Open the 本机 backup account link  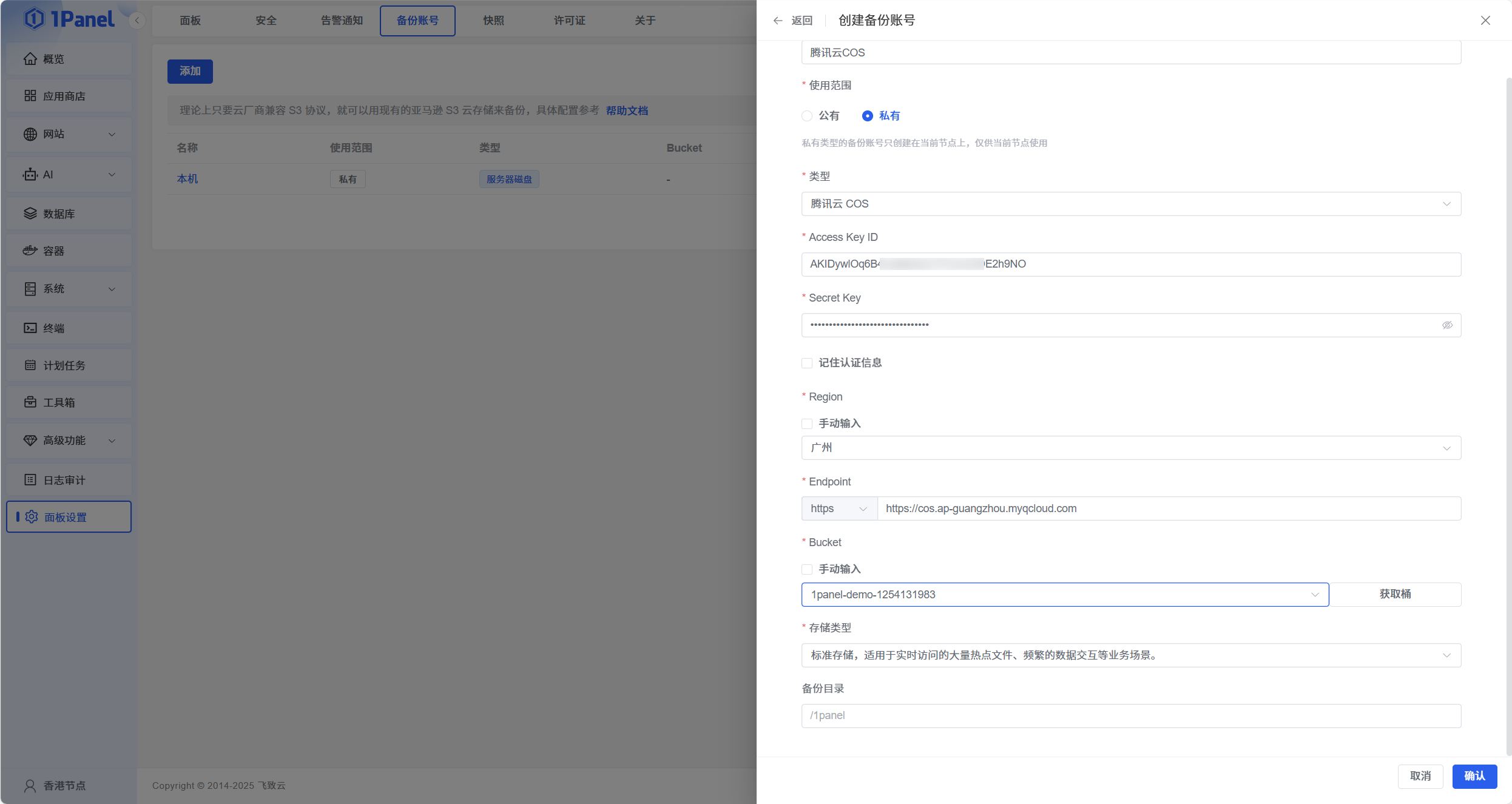(187, 179)
